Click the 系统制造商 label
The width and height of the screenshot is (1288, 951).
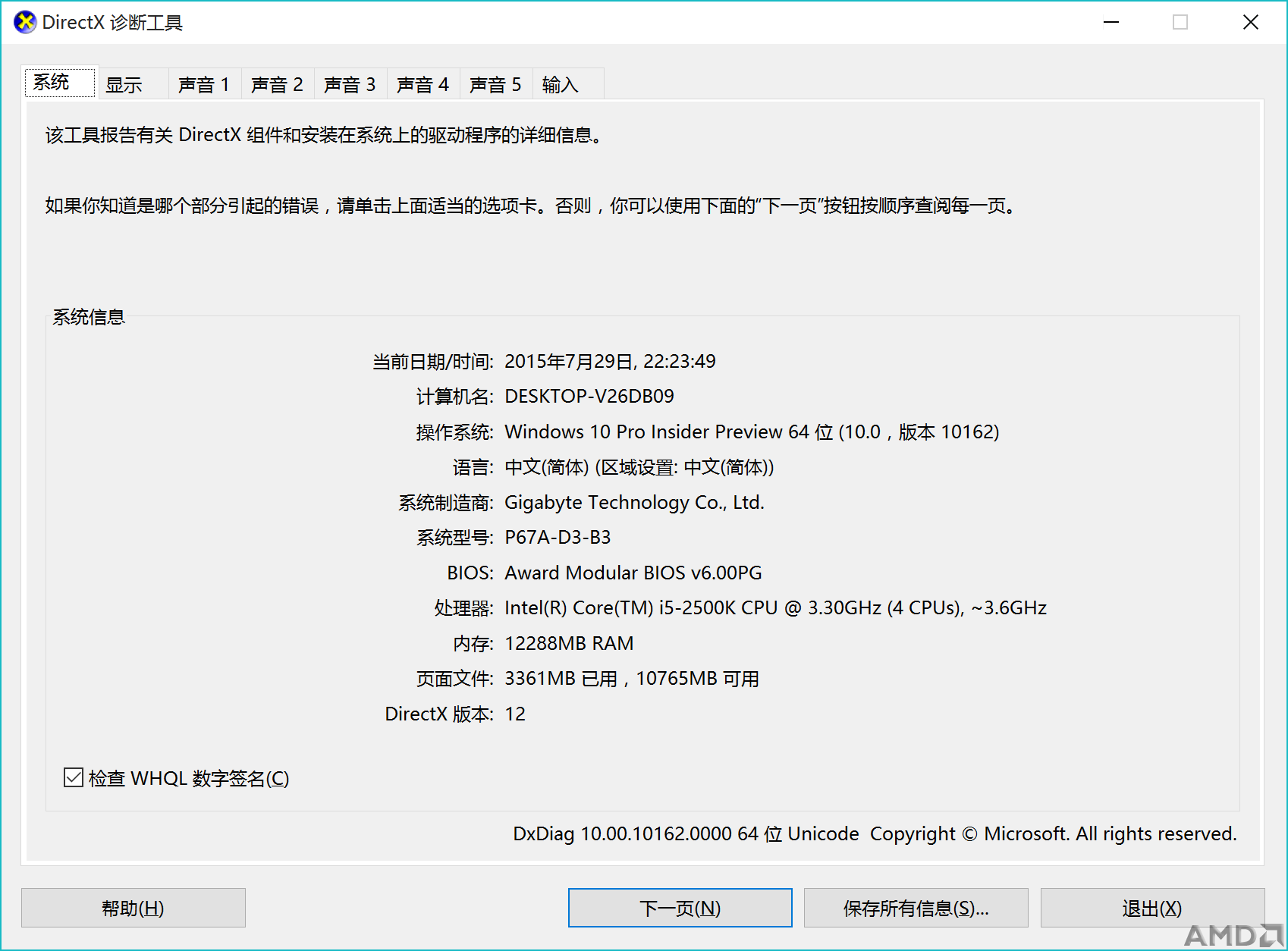click(446, 503)
